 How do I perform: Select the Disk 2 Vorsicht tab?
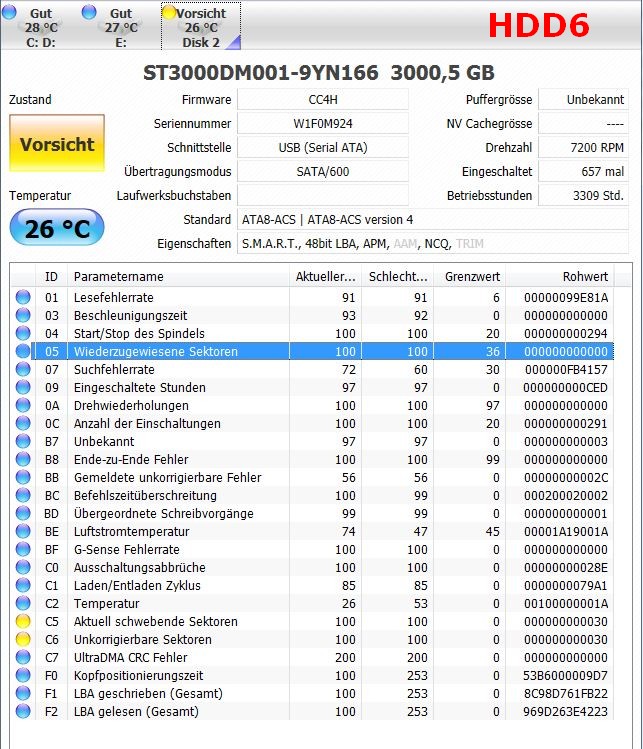(x=201, y=26)
